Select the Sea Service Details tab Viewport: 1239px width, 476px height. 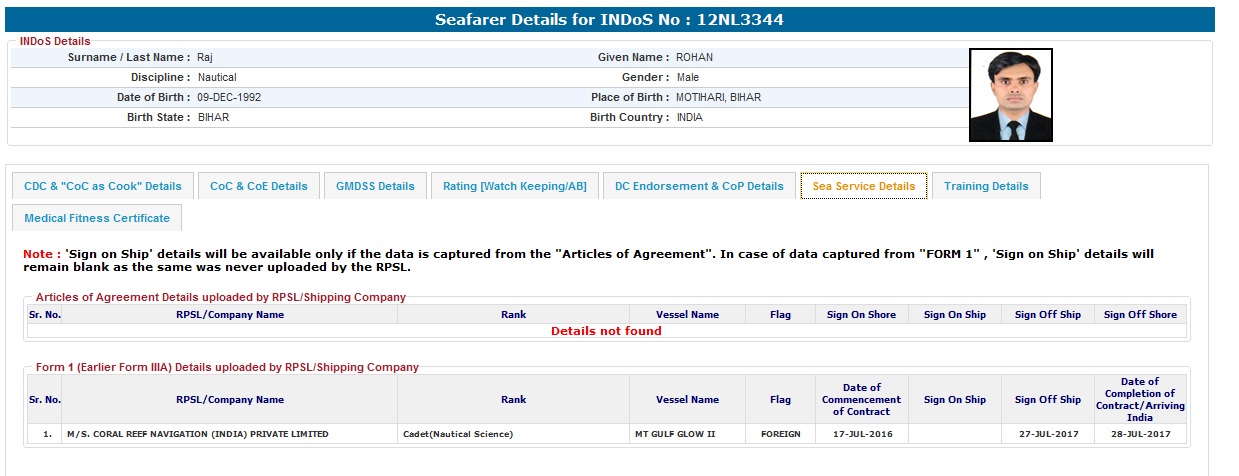point(863,186)
